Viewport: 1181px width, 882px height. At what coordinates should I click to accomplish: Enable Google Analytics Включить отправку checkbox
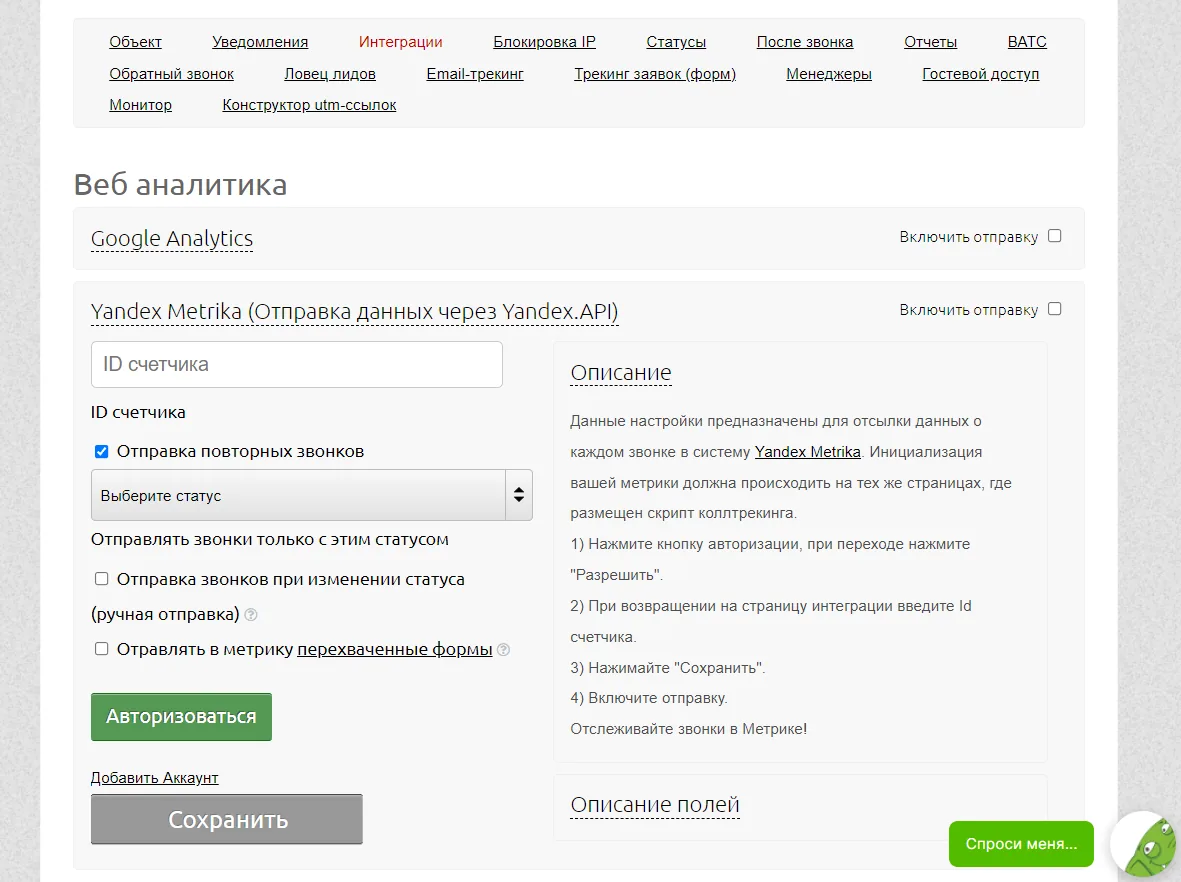tap(1054, 236)
